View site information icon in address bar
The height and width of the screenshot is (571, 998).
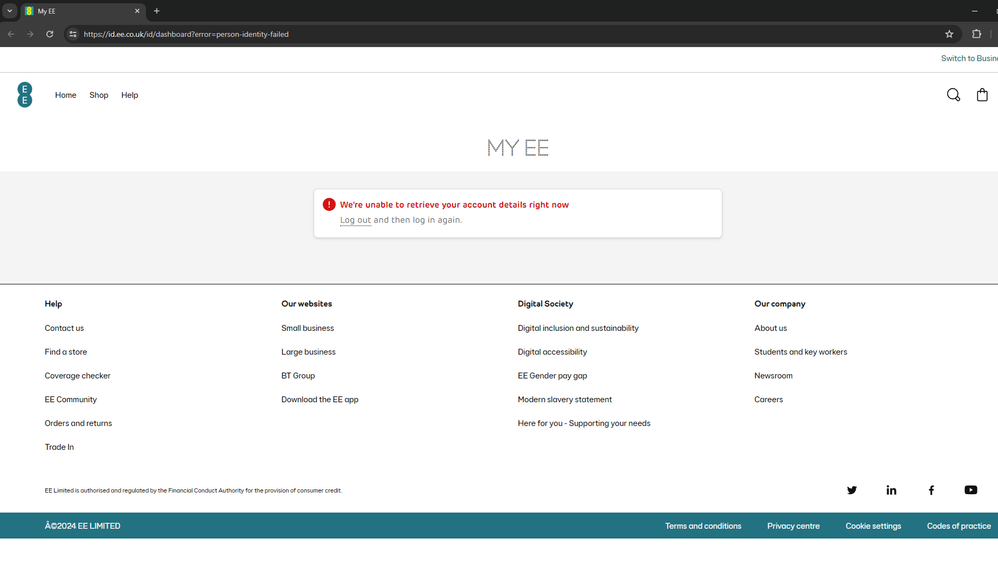click(x=73, y=34)
